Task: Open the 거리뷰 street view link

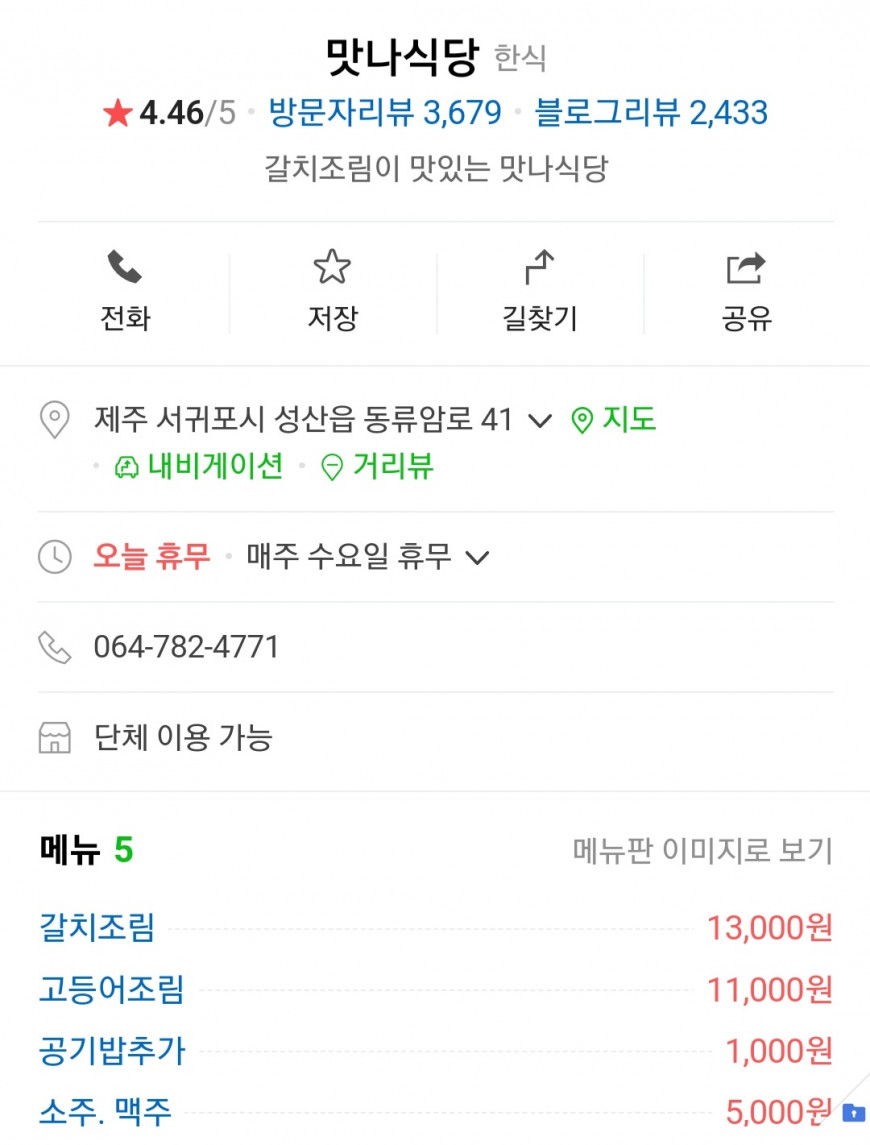Action: pos(378,466)
